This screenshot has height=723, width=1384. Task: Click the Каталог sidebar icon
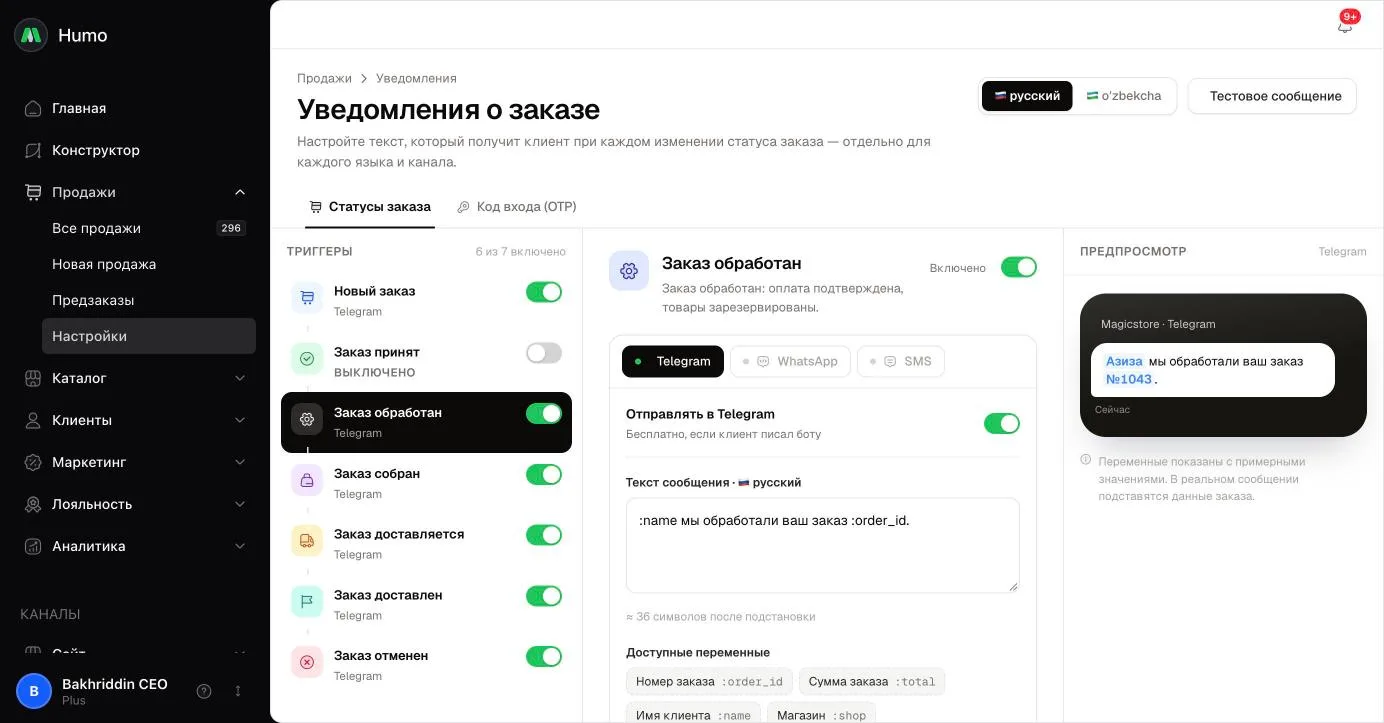[33, 378]
